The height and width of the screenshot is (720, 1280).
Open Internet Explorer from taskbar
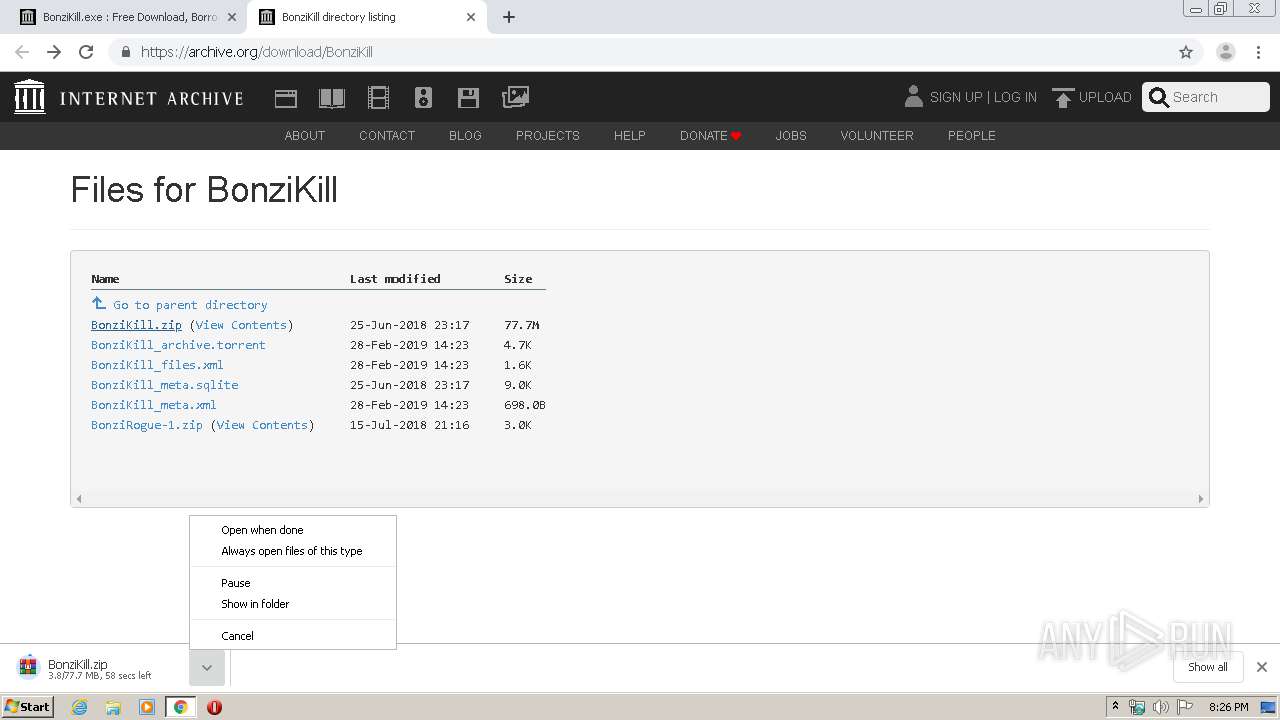(79, 707)
